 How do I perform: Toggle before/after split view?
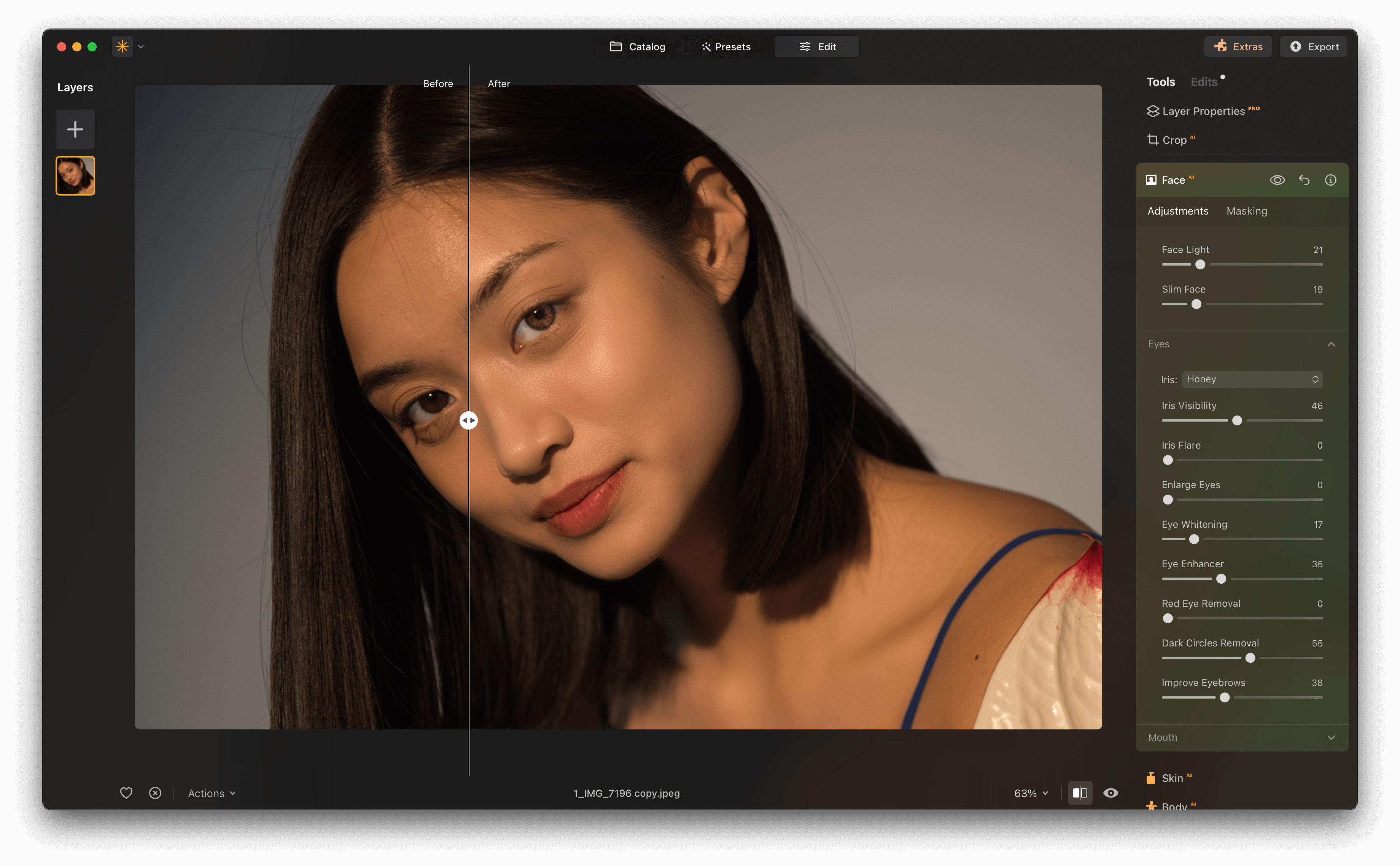click(x=1080, y=793)
